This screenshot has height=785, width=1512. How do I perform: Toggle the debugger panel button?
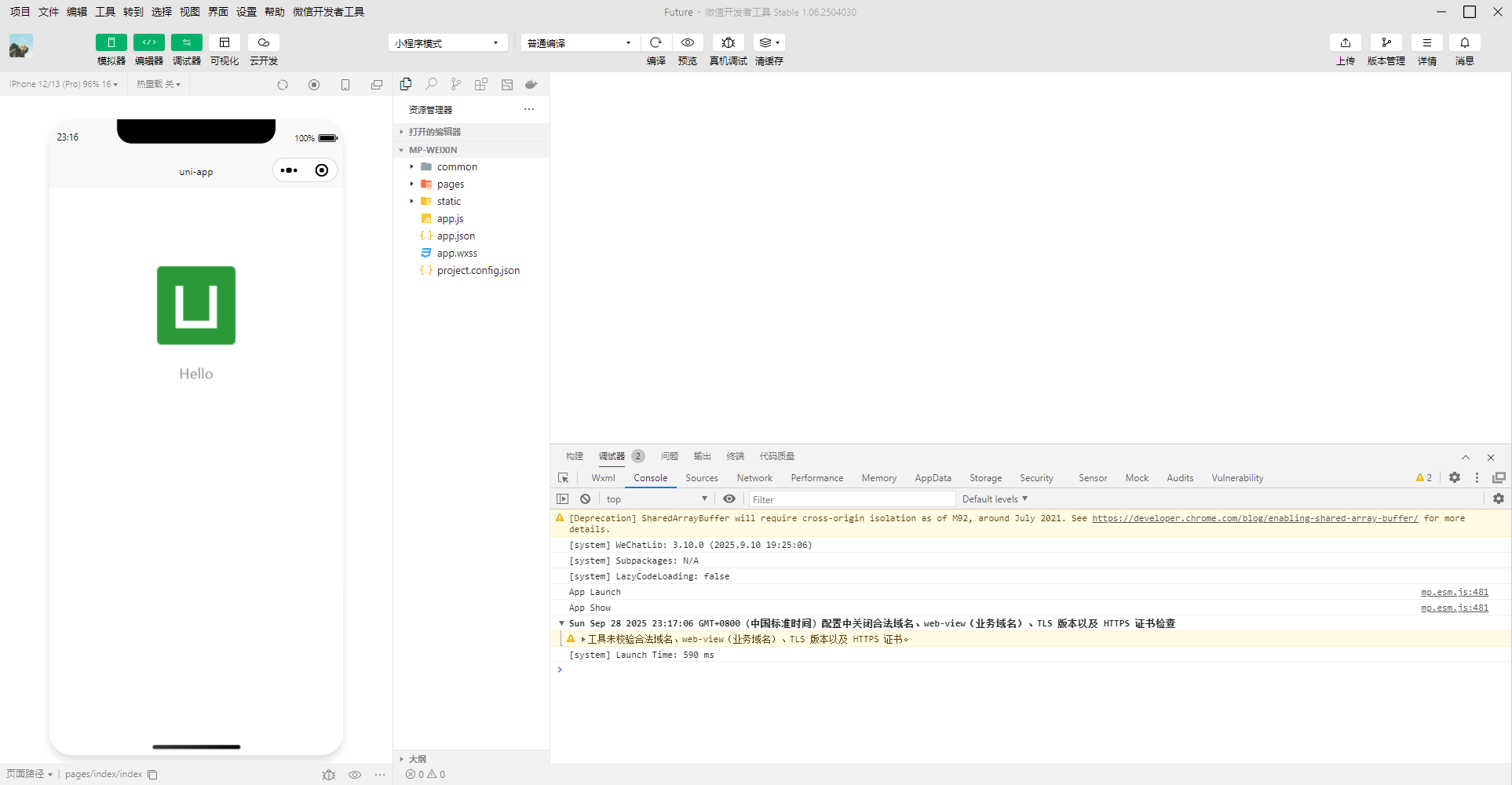click(186, 42)
